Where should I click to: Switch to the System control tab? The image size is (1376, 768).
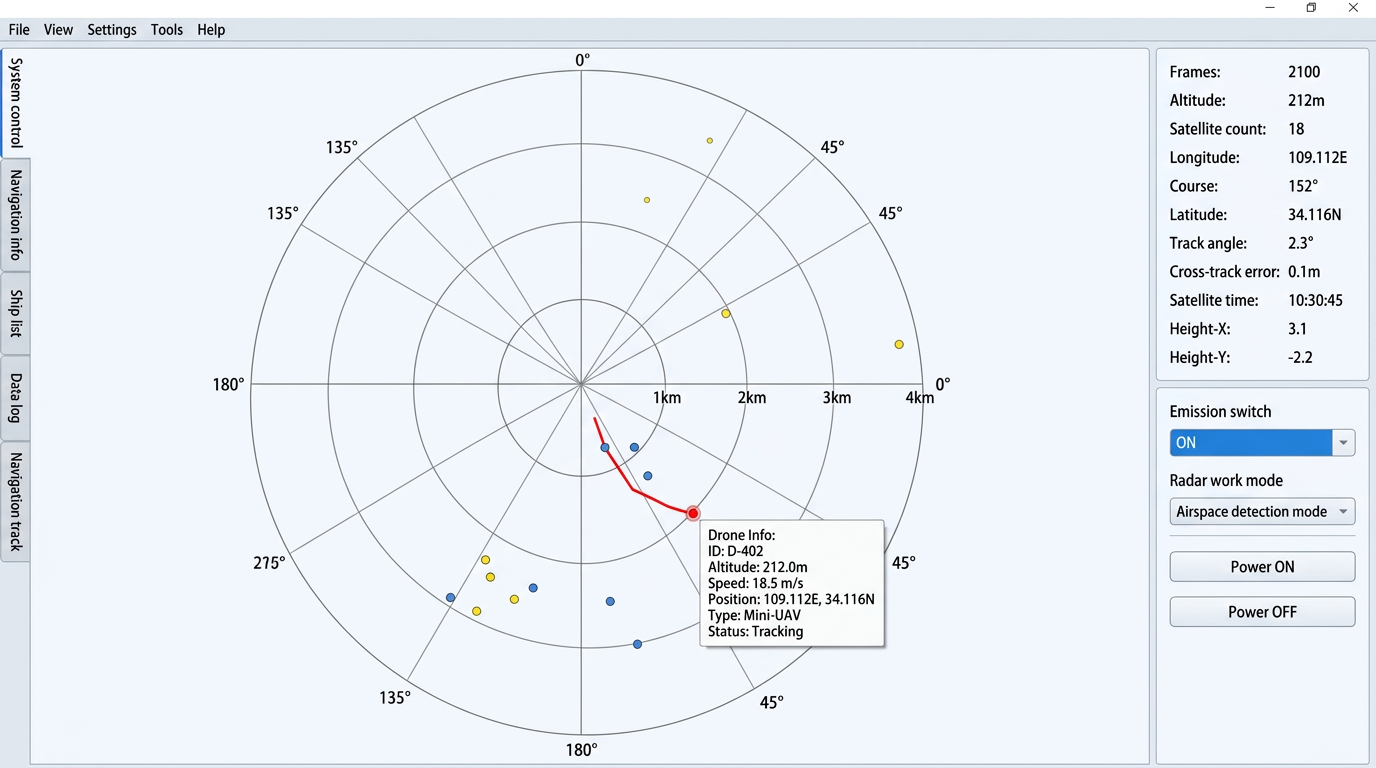point(15,102)
